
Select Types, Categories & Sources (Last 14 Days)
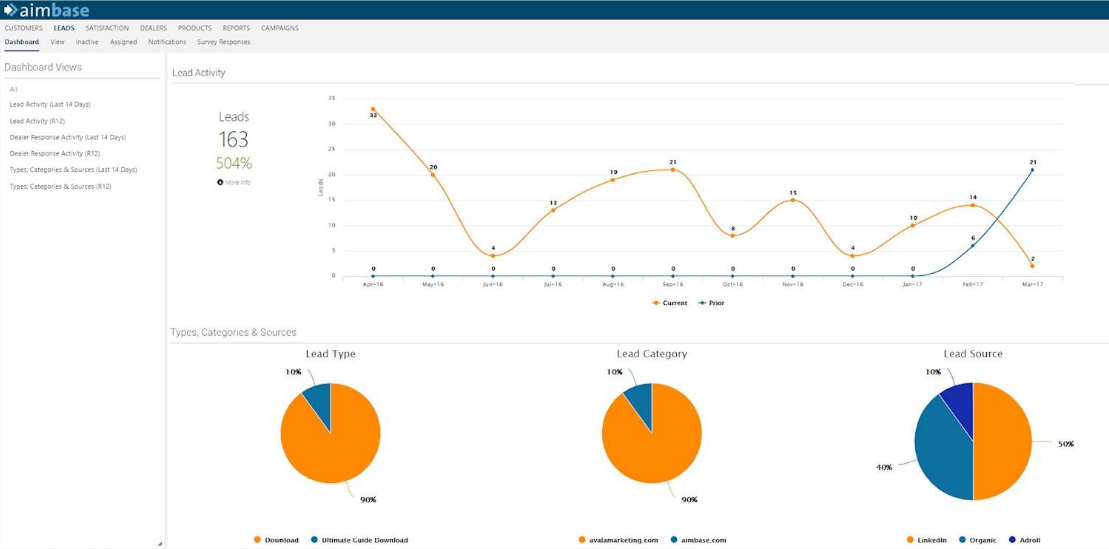coord(73,170)
